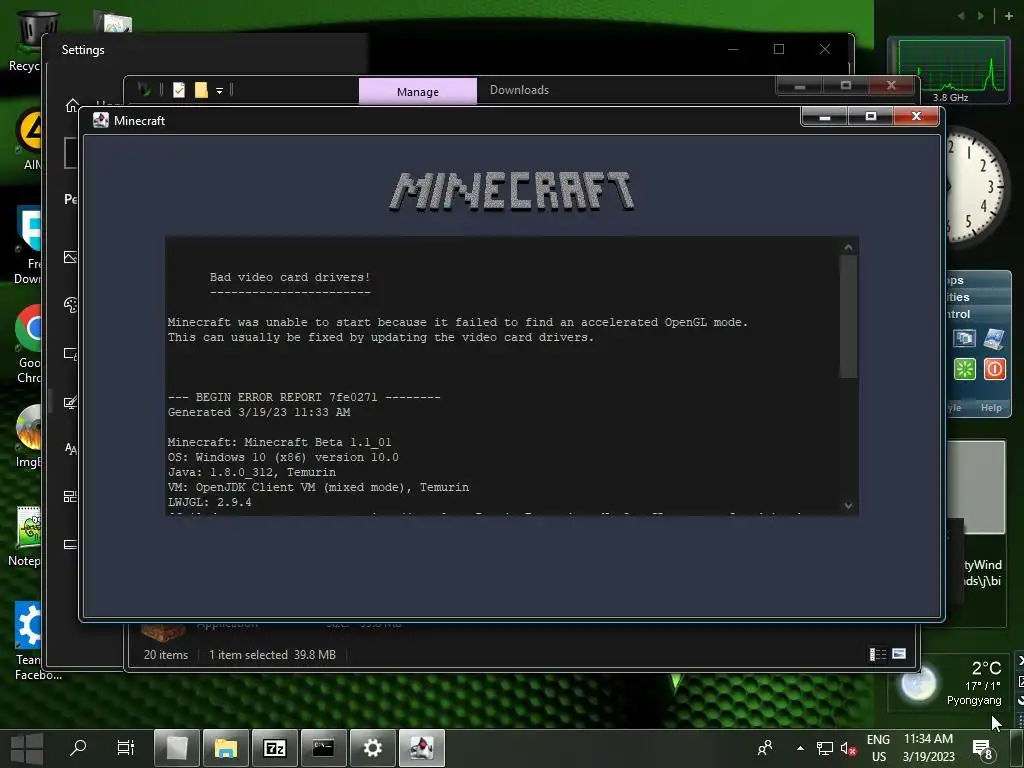Click the Java icon in Minecraft title bar

[x=101, y=120]
